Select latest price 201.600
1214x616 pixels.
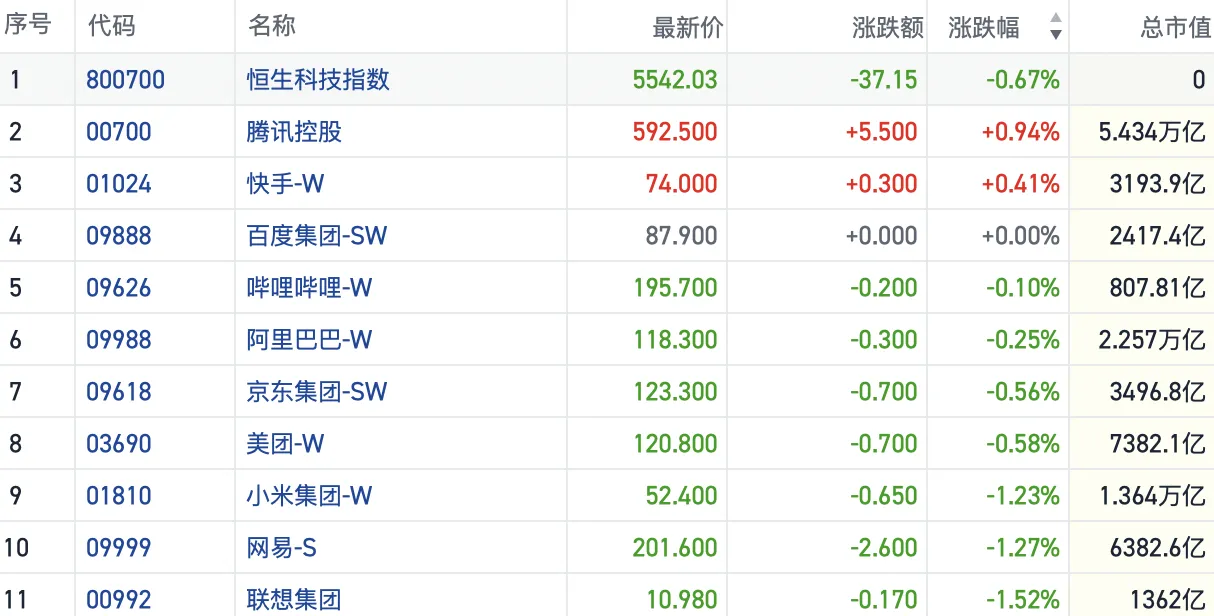tap(675, 548)
